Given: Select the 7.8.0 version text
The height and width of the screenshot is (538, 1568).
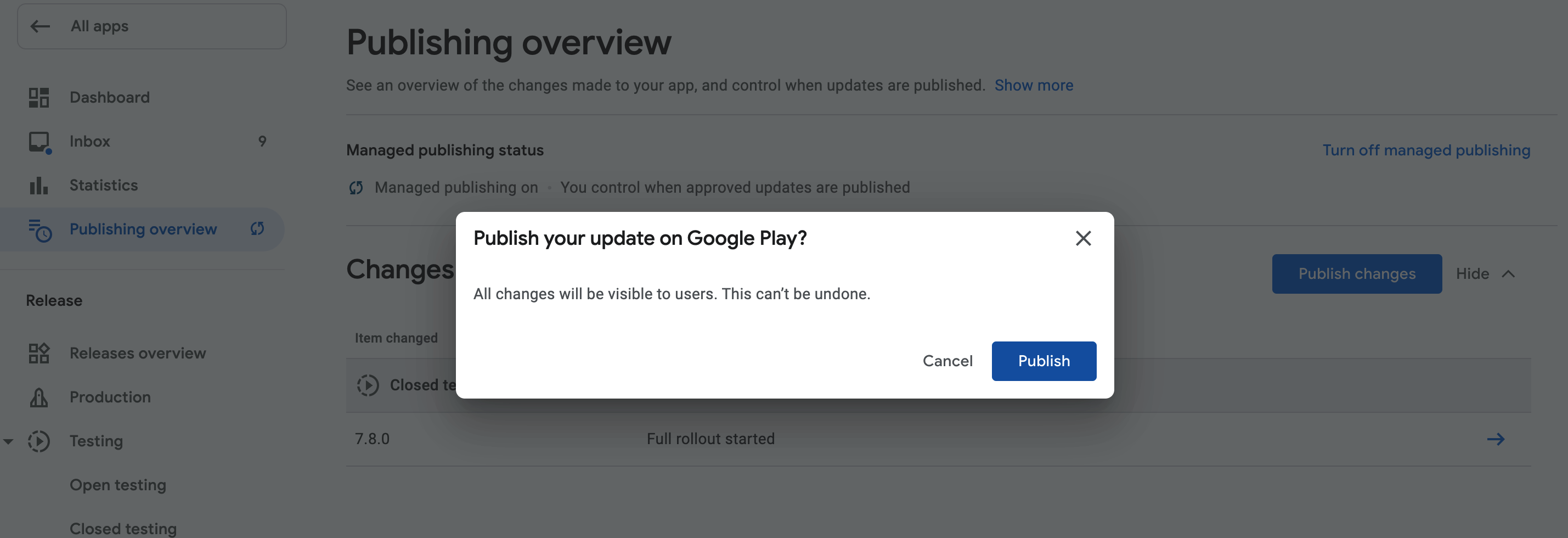Looking at the screenshot, I should 372,439.
